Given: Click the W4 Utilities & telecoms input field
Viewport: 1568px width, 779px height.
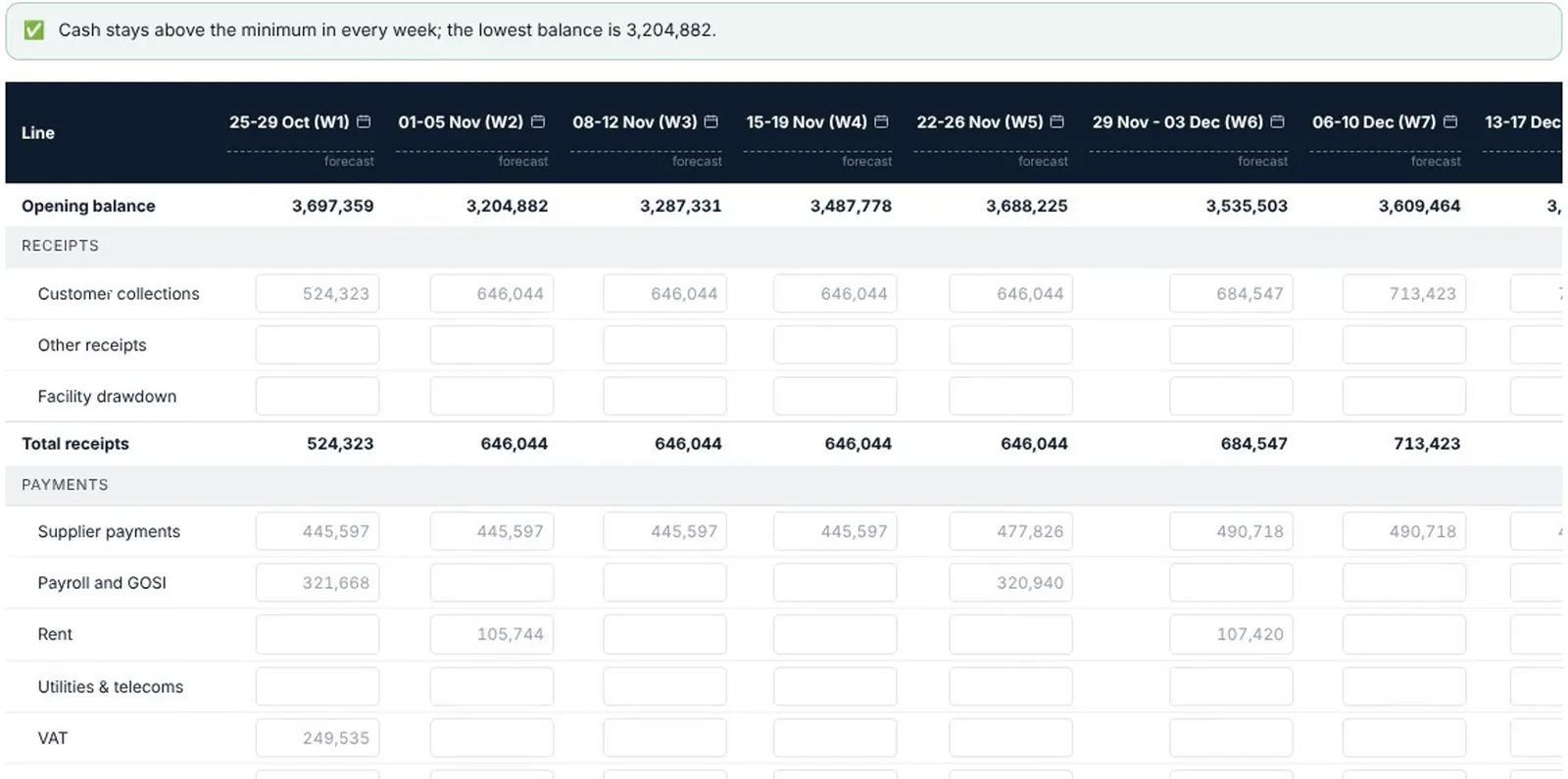Looking at the screenshot, I should 835,687.
